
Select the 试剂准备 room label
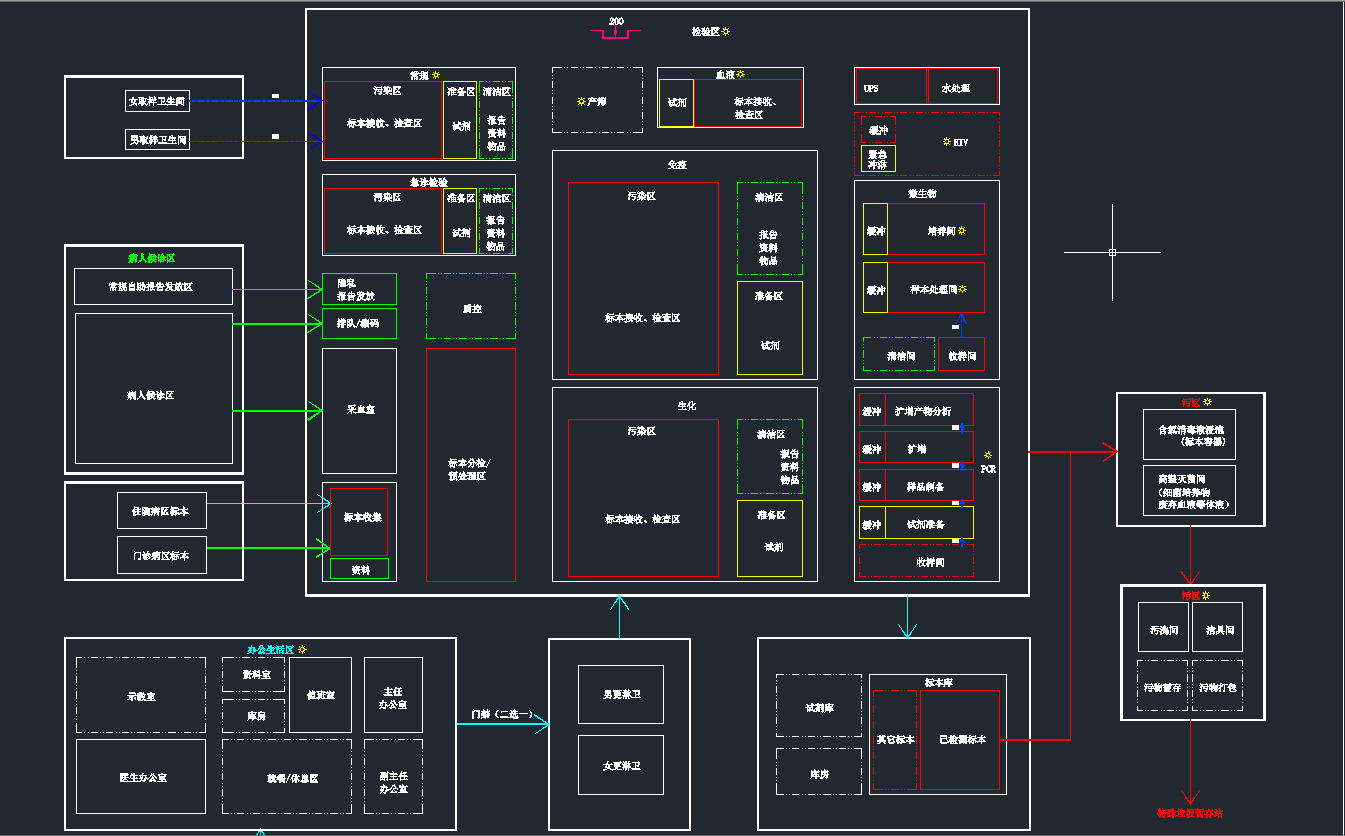coord(925,524)
